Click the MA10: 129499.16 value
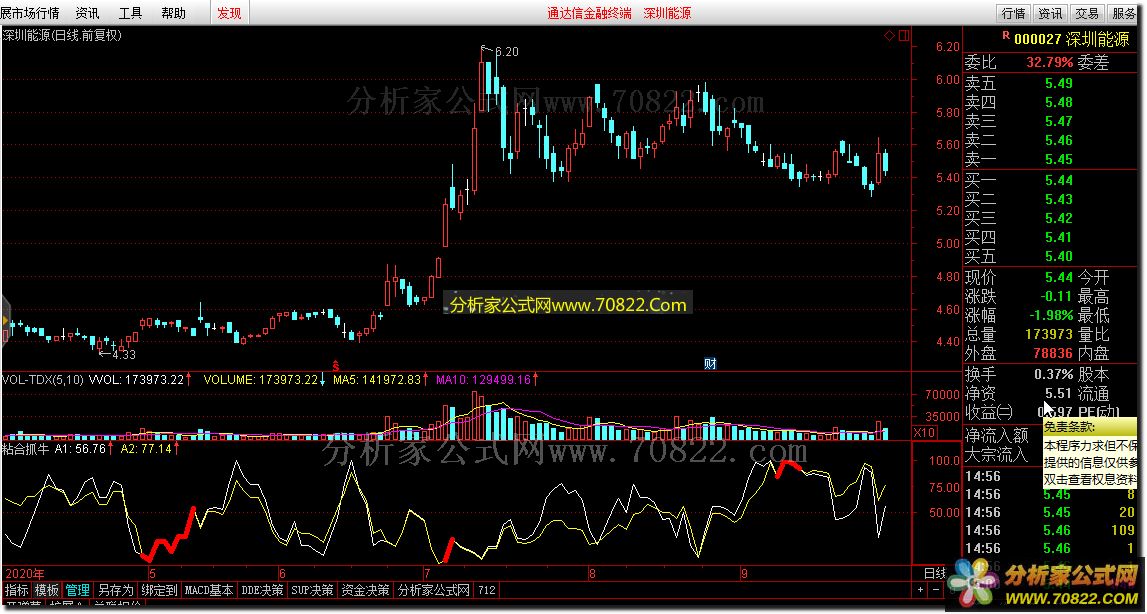Viewport: 1147px width, 614px height. 484,379
